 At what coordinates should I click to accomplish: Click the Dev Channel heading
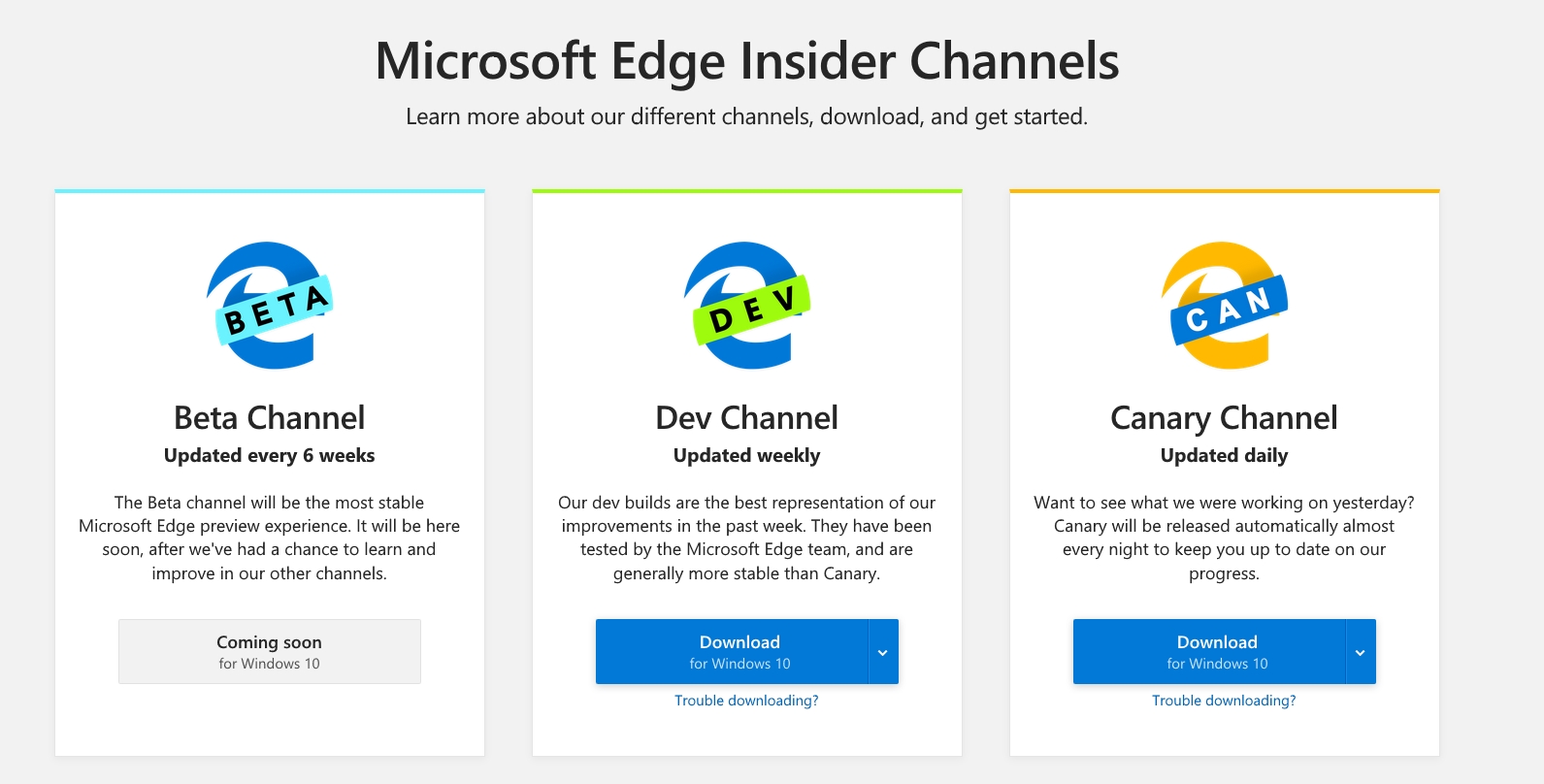coord(747,418)
